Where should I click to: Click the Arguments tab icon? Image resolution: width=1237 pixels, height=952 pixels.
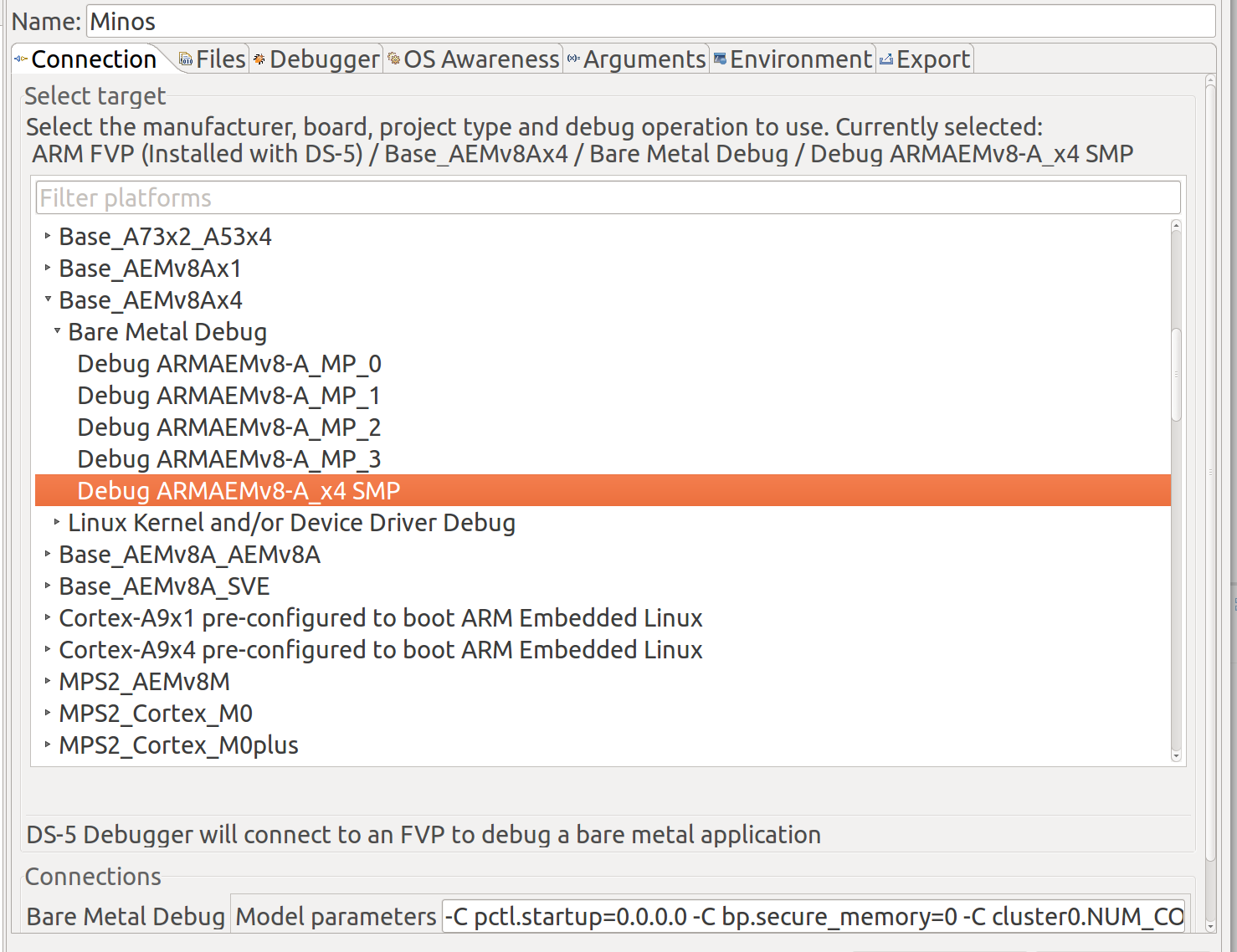tap(572, 59)
